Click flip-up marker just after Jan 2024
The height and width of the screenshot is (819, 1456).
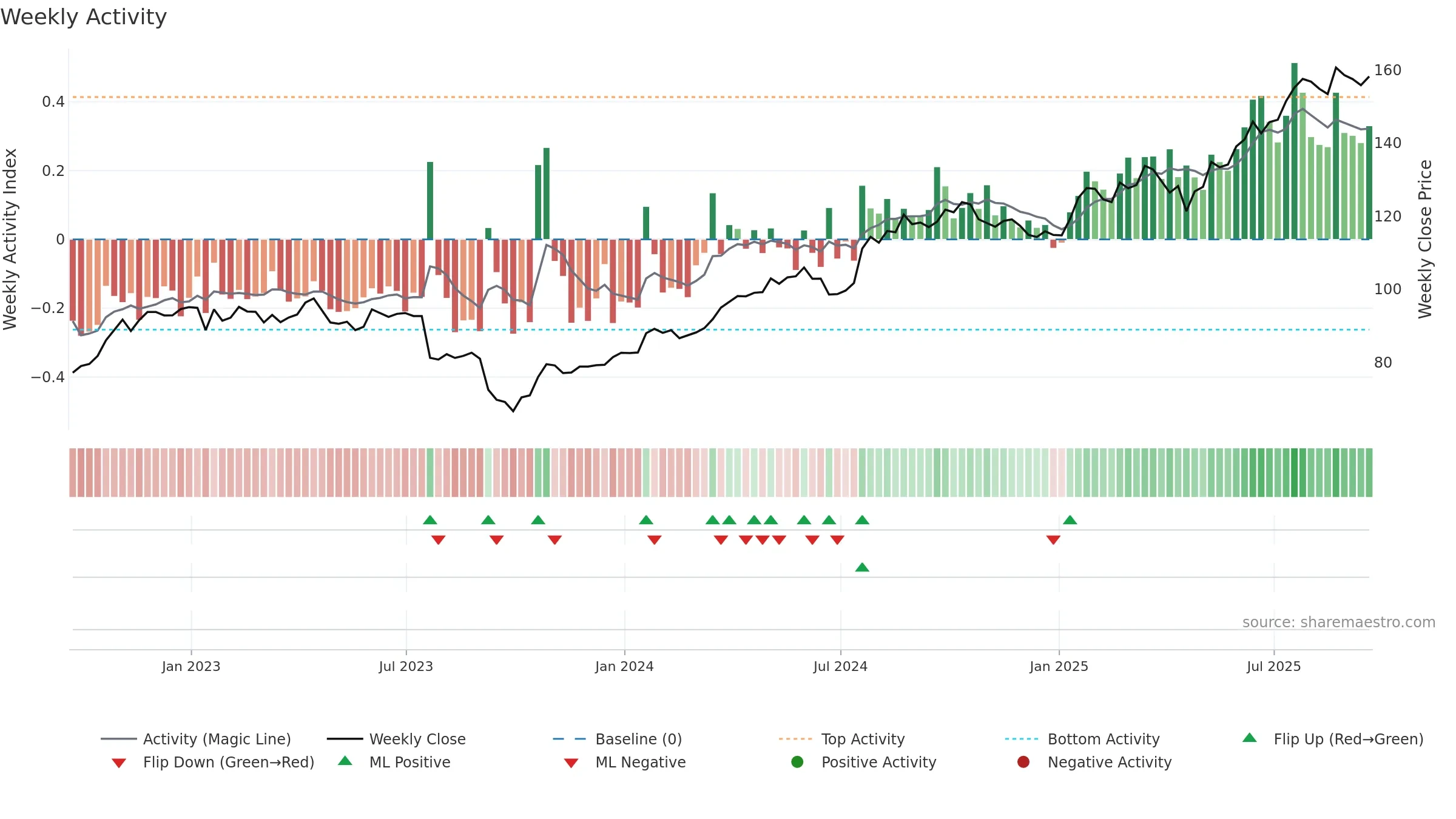(x=646, y=520)
